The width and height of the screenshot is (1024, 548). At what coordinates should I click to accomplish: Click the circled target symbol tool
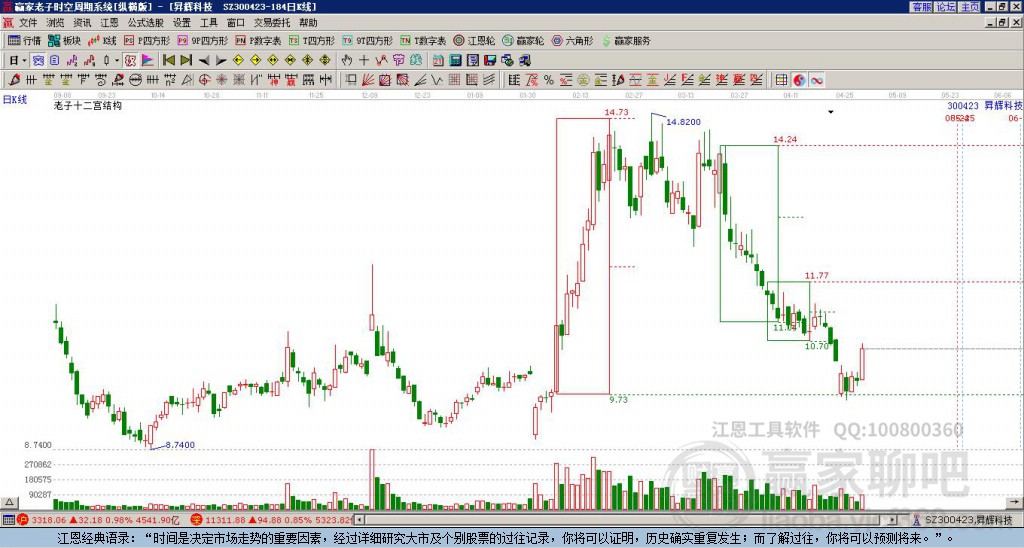(205, 80)
